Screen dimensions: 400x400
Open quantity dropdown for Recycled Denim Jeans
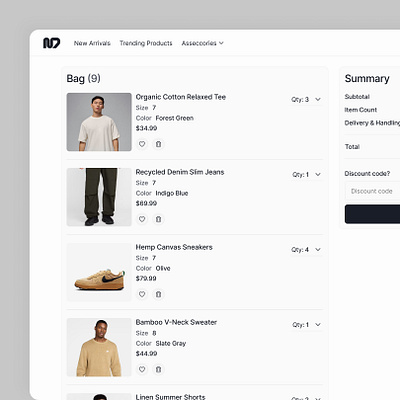pos(307,174)
